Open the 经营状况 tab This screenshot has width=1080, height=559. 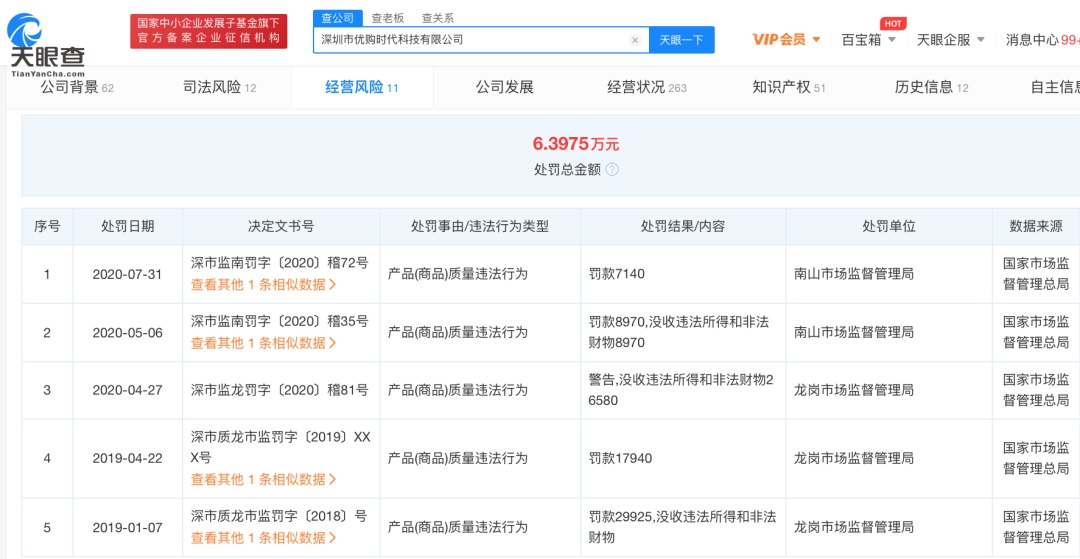[647, 87]
